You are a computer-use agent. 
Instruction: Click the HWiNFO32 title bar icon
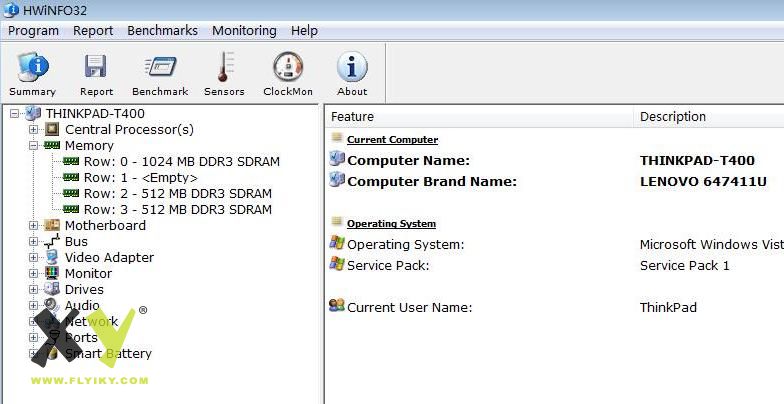[11, 10]
